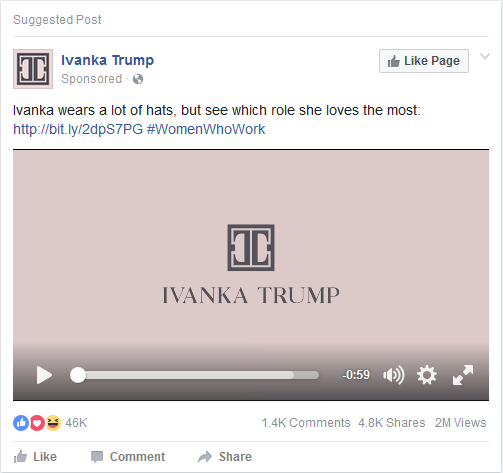Click the laughing haha reaction icon
Image resolution: width=503 pixels, height=473 pixels.
(x=53, y=423)
